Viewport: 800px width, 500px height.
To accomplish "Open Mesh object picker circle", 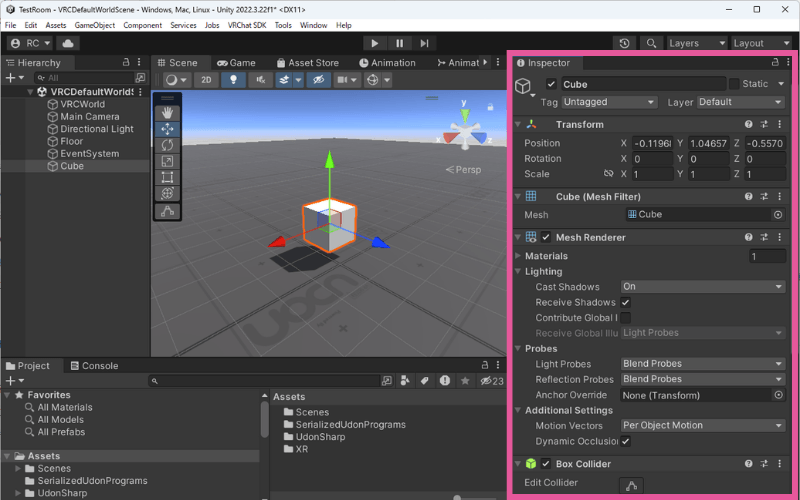I will [778, 215].
